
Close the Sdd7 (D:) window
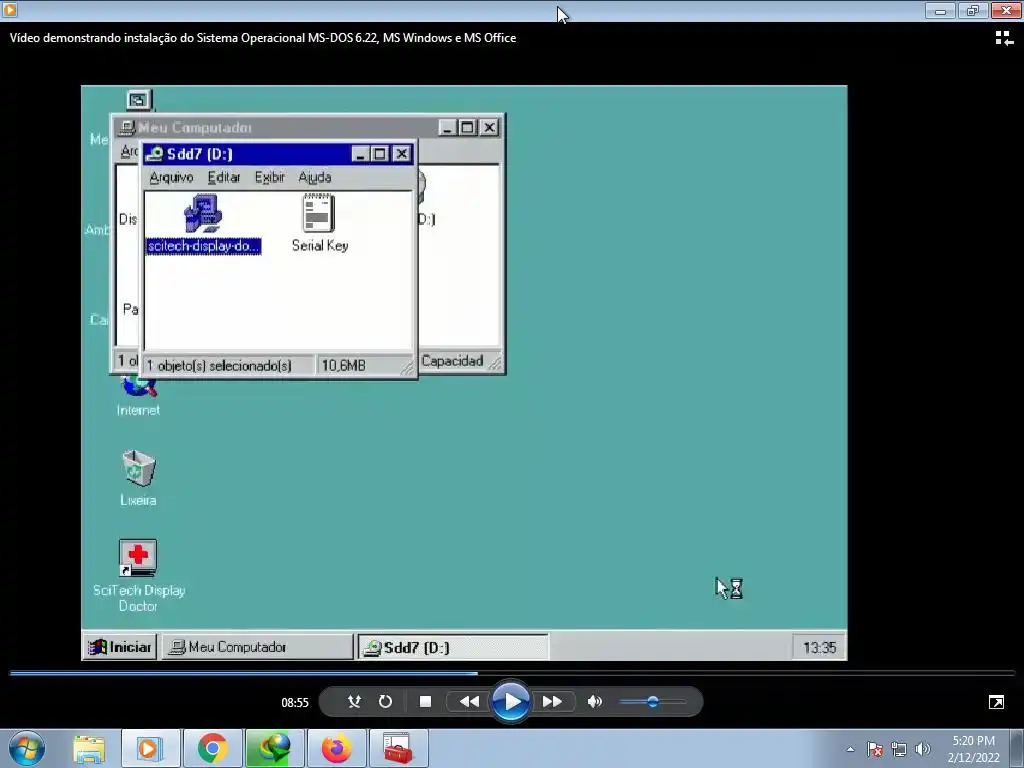point(402,153)
